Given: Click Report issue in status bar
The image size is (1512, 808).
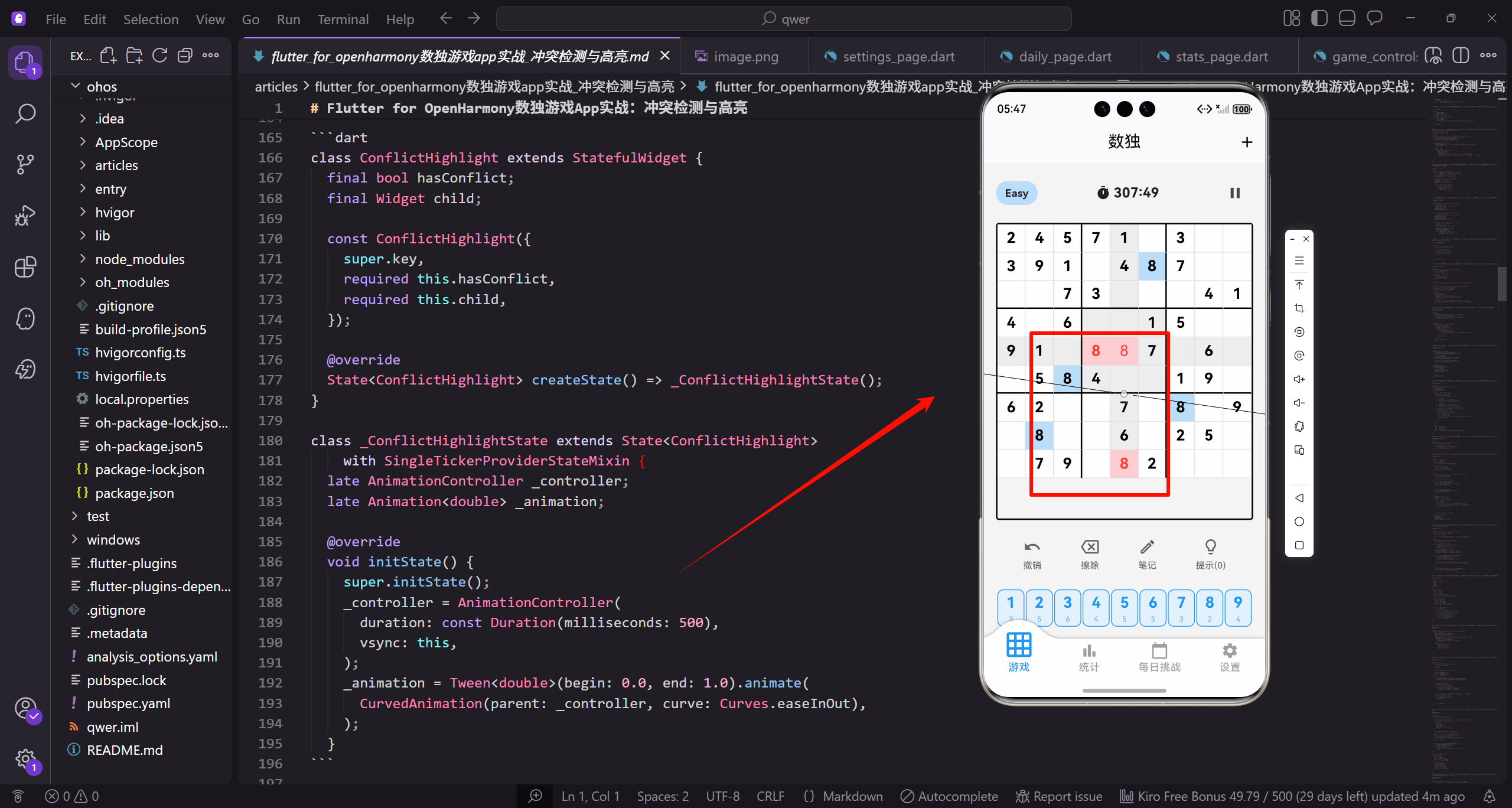Looking at the screenshot, I should point(1059,796).
